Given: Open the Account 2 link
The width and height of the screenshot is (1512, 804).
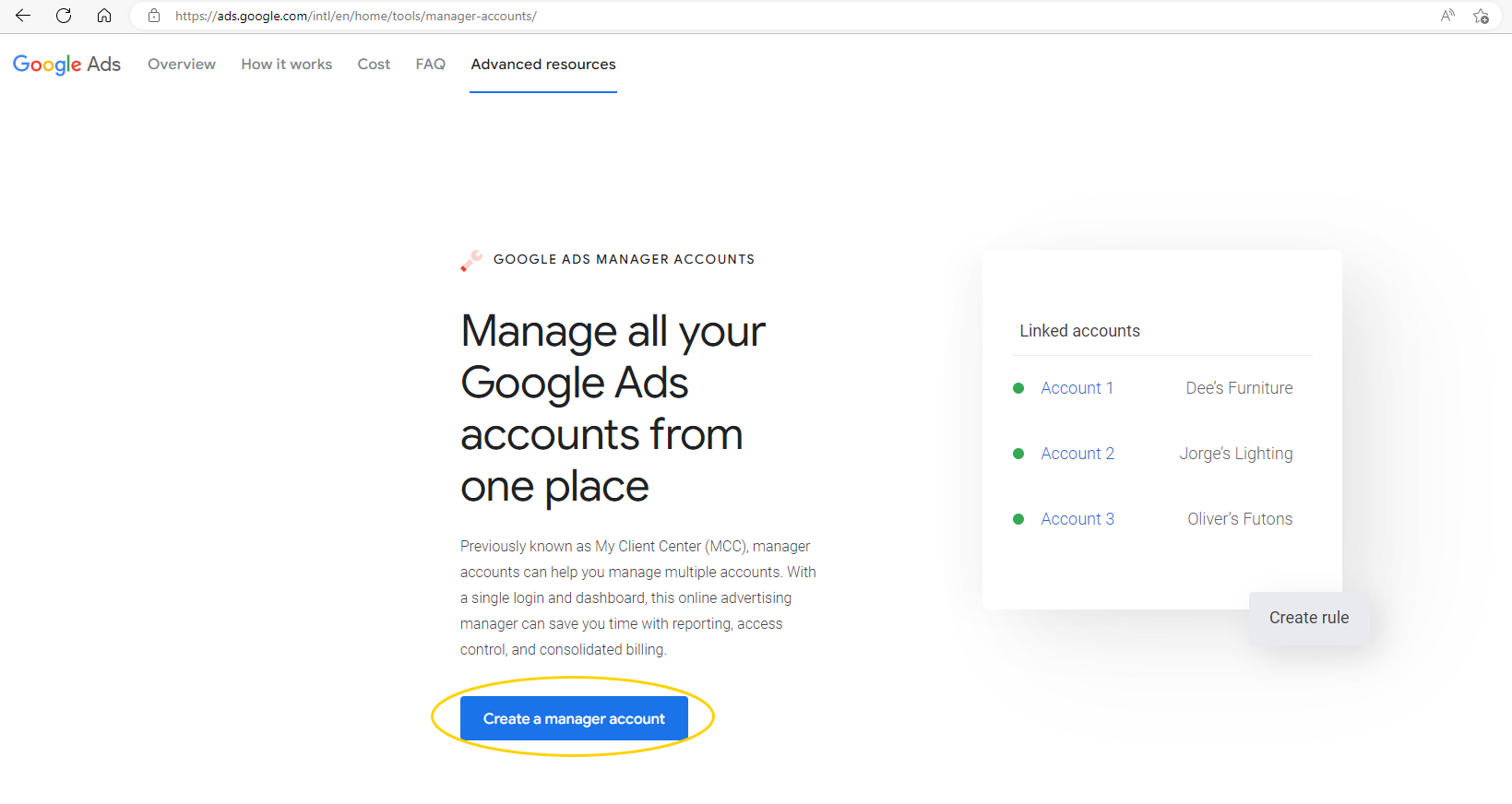Looking at the screenshot, I should (x=1077, y=454).
